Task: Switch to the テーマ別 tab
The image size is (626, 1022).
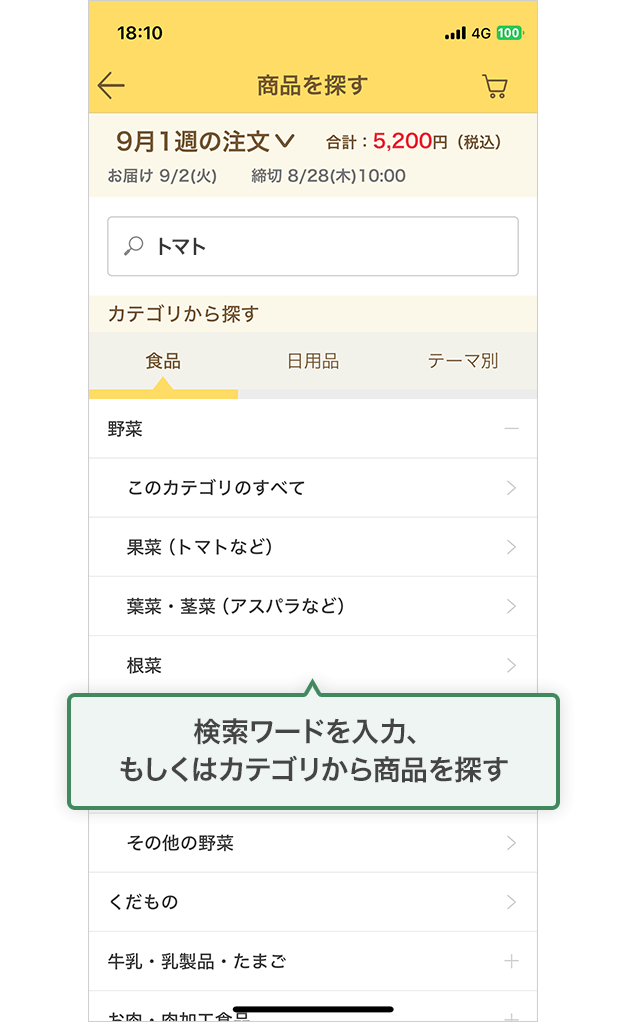Action: [463, 361]
